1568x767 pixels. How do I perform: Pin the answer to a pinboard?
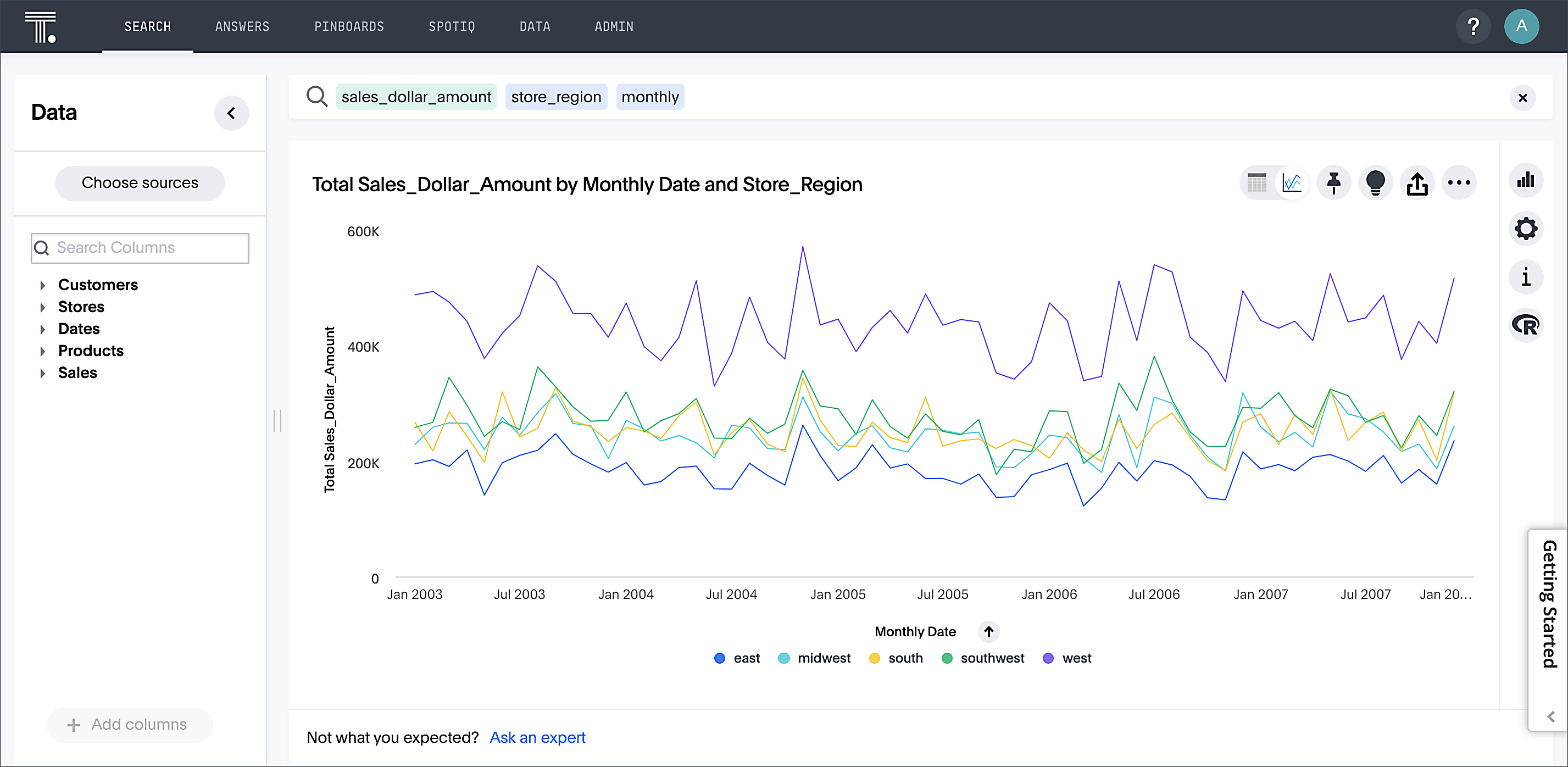[x=1333, y=182]
